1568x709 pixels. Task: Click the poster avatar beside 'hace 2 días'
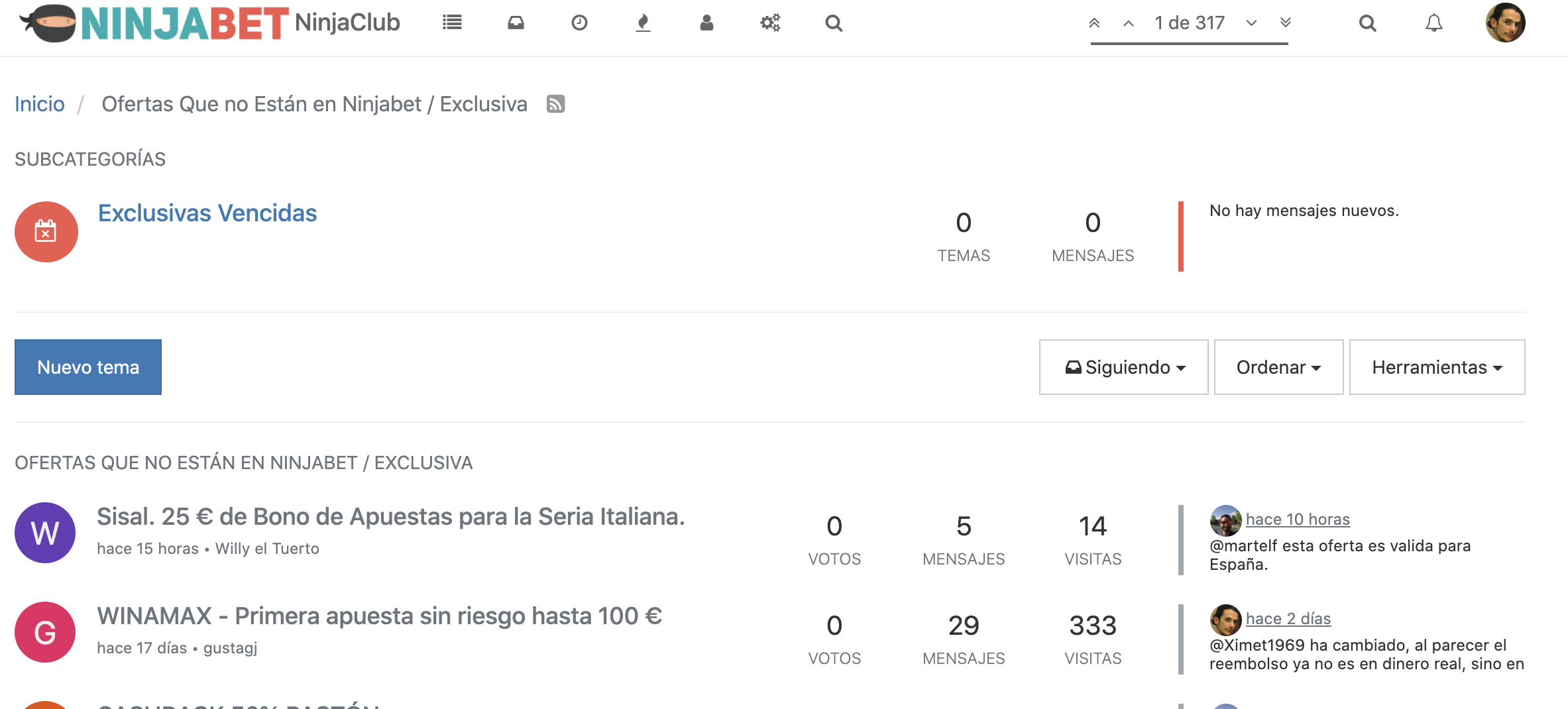pyautogui.click(x=1226, y=620)
